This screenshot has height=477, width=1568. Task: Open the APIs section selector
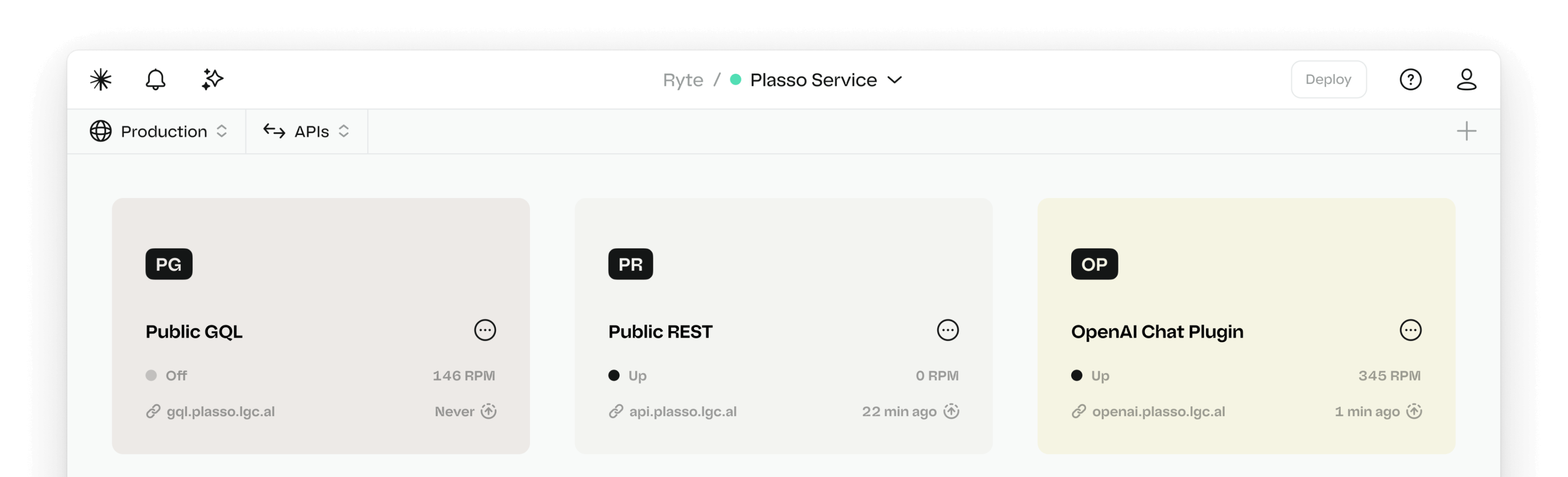pyautogui.click(x=306, y=131)
